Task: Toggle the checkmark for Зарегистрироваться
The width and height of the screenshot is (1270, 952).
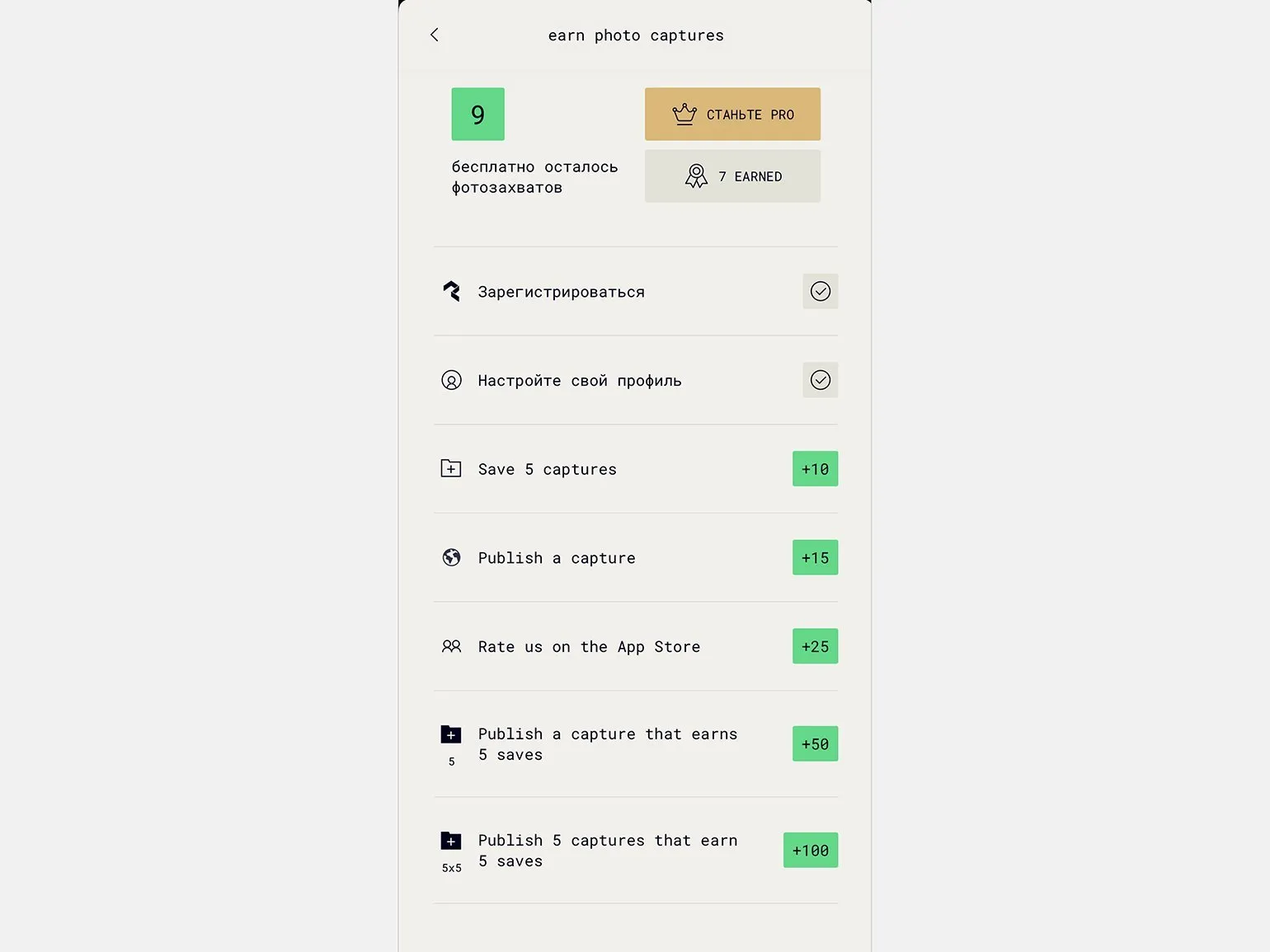Action: [x=820, y=291]
